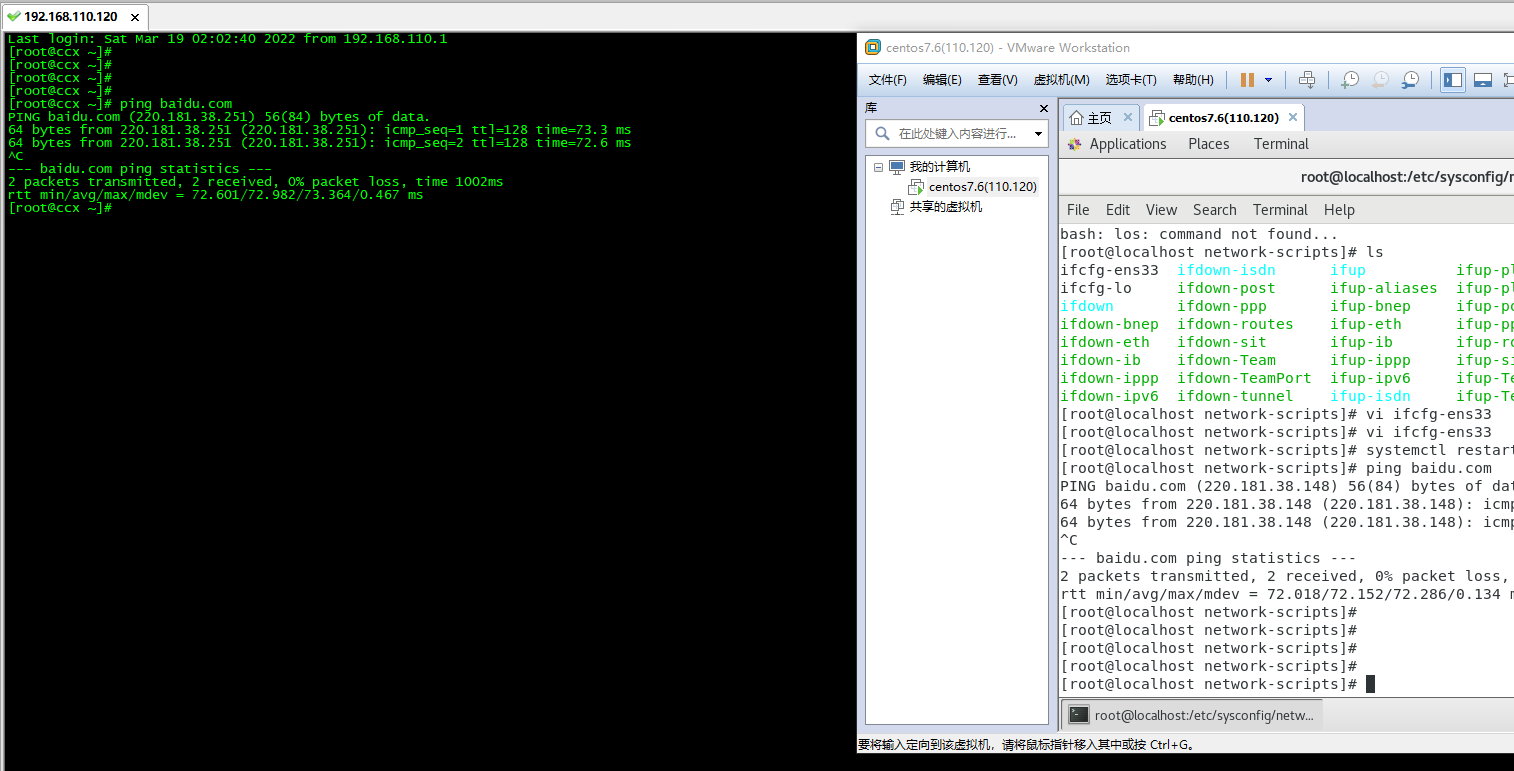Viewport: 1514px width, 771px height.
Task: Open the Terminal app menu in GNOME top bar
Action: (x=1281, y=144)
